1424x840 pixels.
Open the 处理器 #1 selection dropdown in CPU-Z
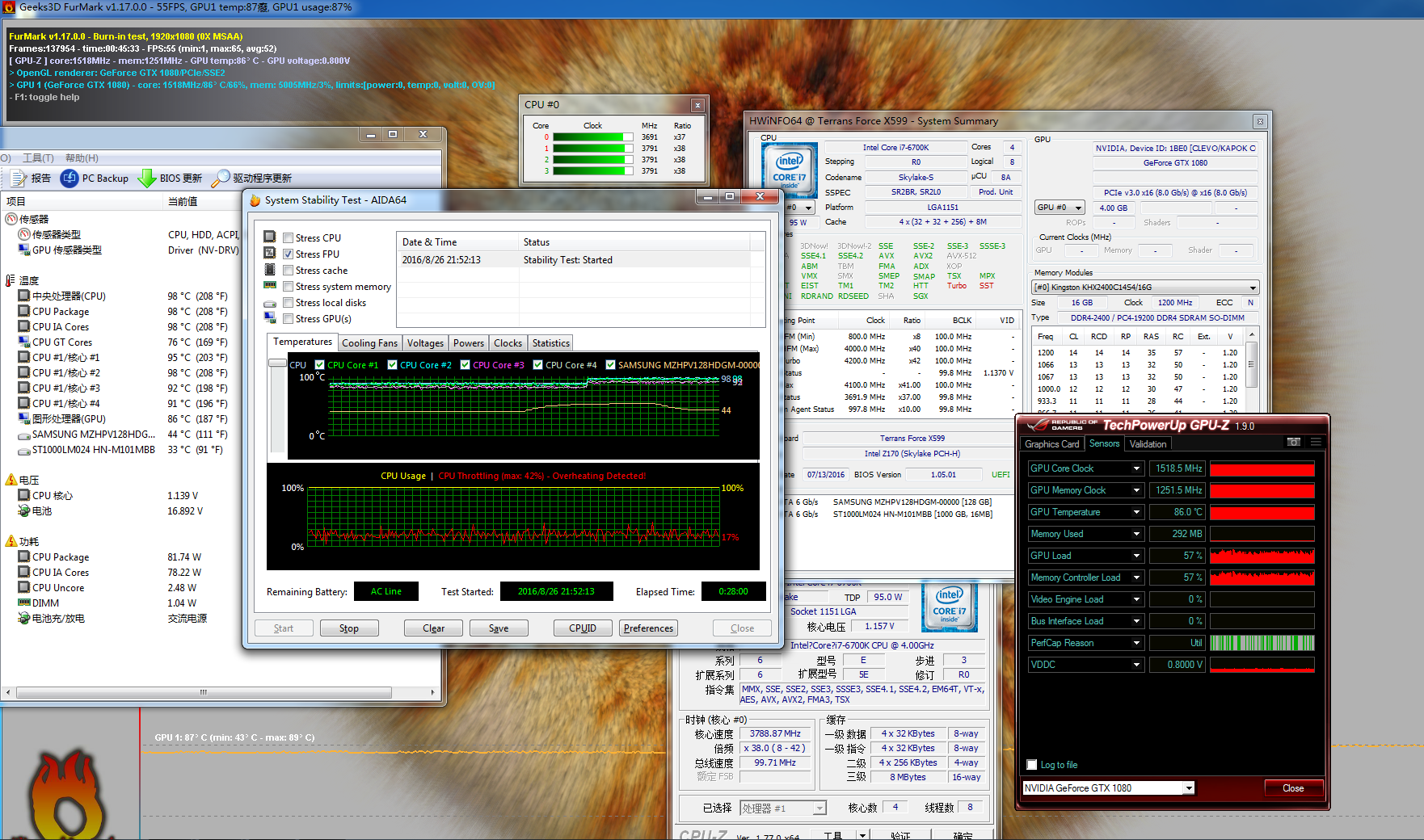point(783,808)
